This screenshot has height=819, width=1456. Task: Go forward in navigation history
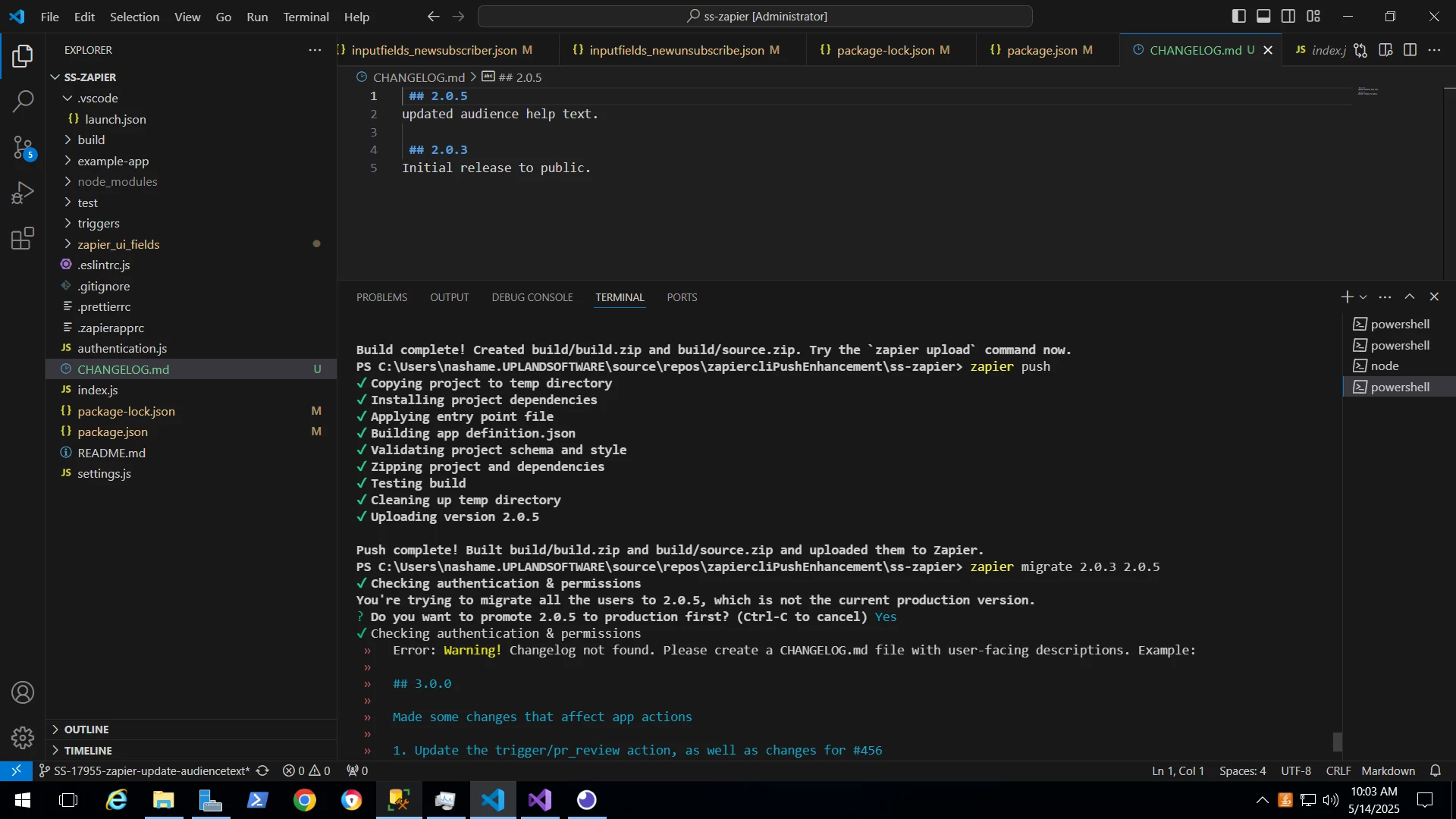point(458,17)
